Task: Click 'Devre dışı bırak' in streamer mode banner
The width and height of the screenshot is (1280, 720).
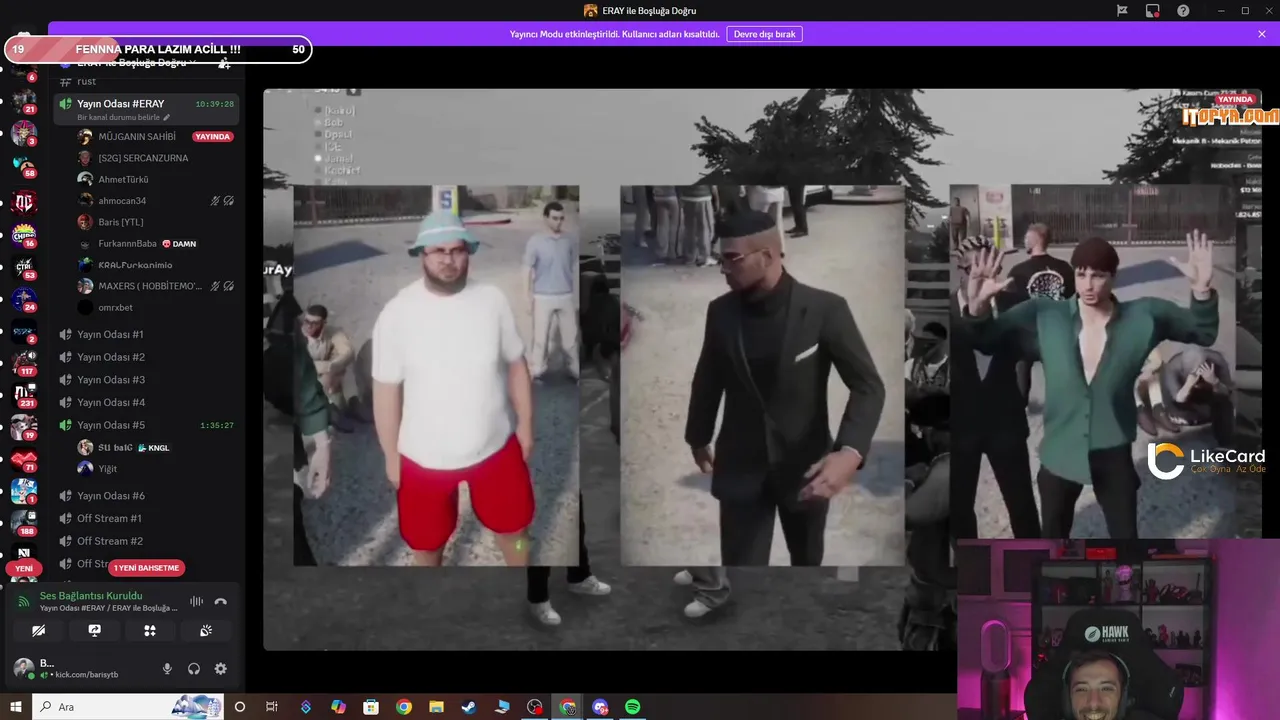Action: point(764,34)
